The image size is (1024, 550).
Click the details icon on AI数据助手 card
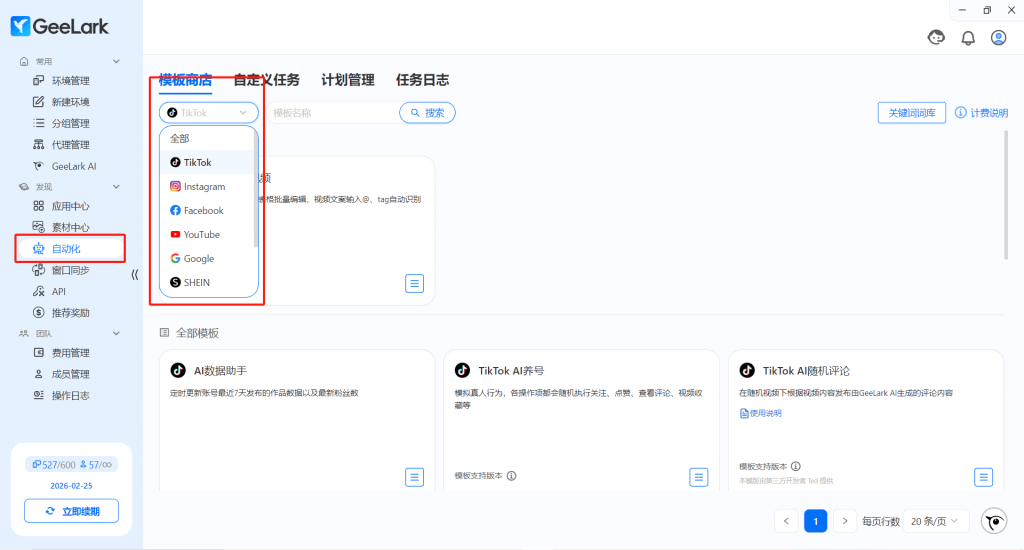point(414,477)
